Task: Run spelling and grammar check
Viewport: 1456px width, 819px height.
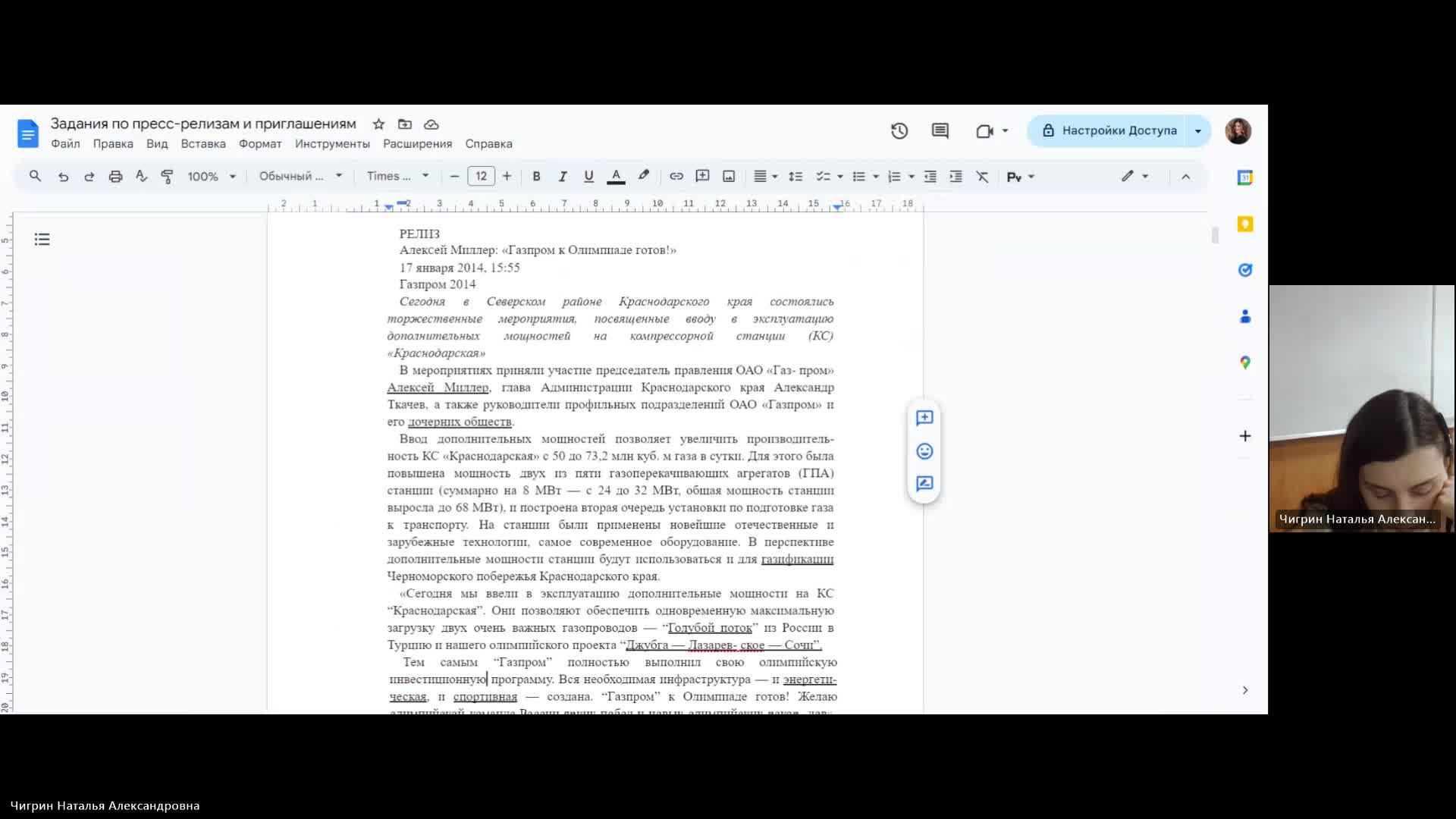Action: 141,177
